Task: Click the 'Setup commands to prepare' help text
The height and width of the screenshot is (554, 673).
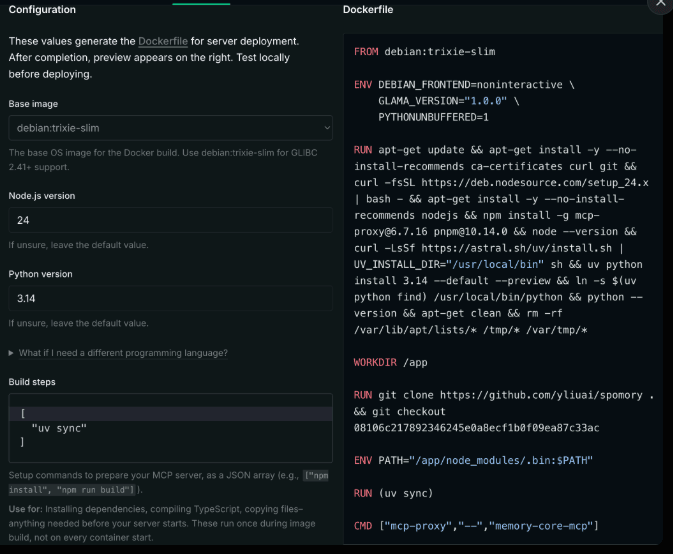Action: coord(169,482)
